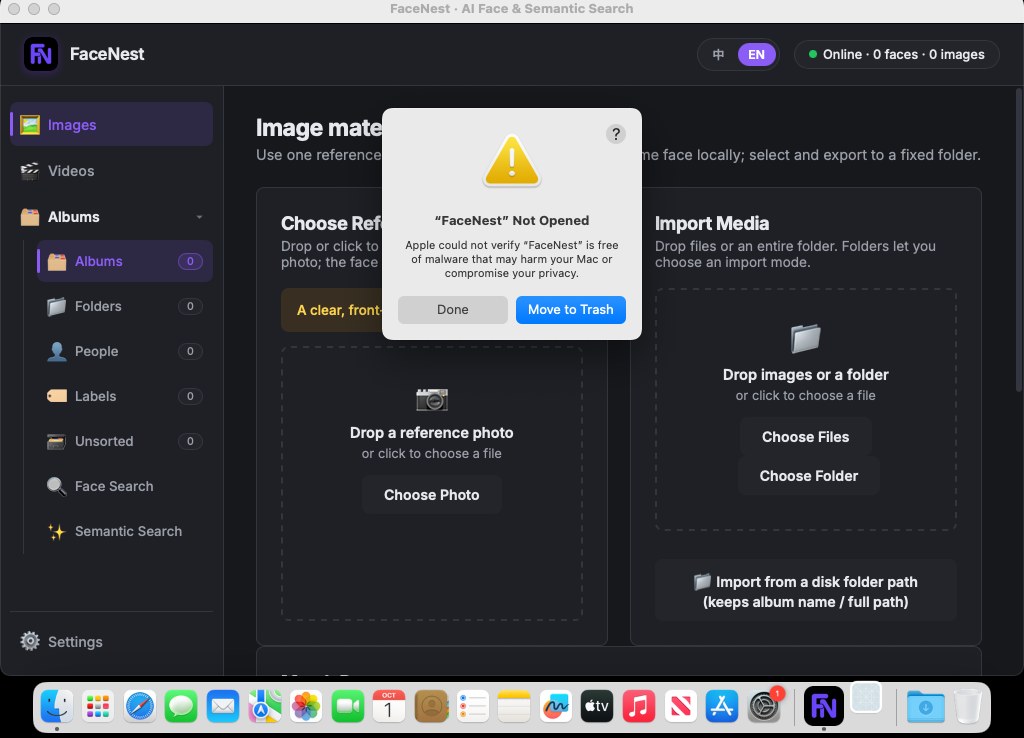1024x738 pixels.
Task: Open Notes from the Dock
Action: [514, 706]
